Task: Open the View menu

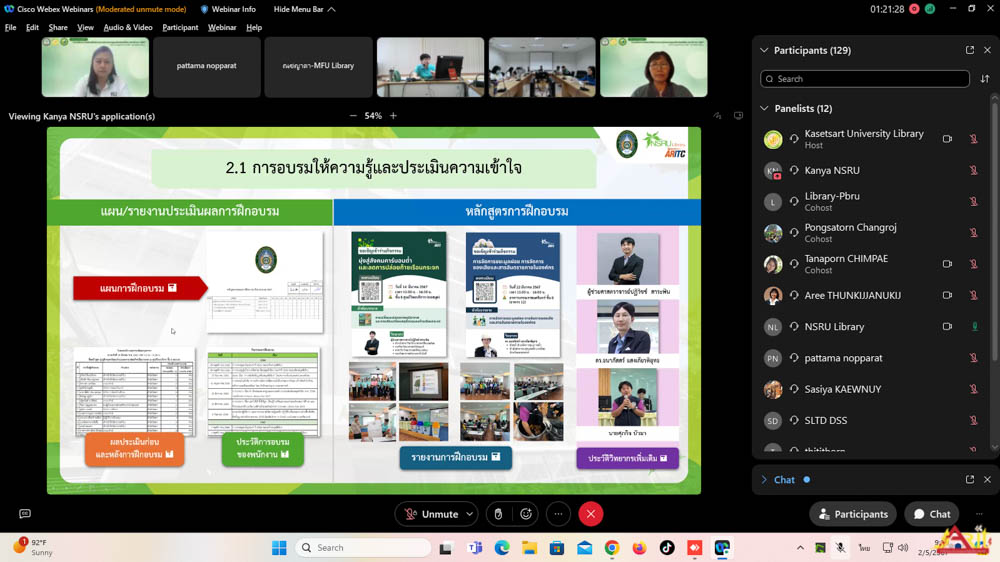Action: 85,27
